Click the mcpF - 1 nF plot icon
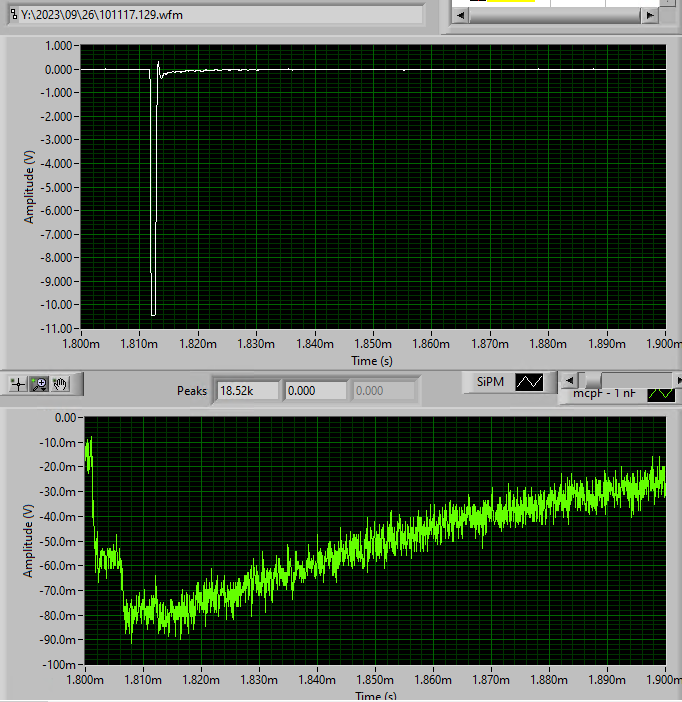Viewport: 682px width, 702px height. coord(661,394)
